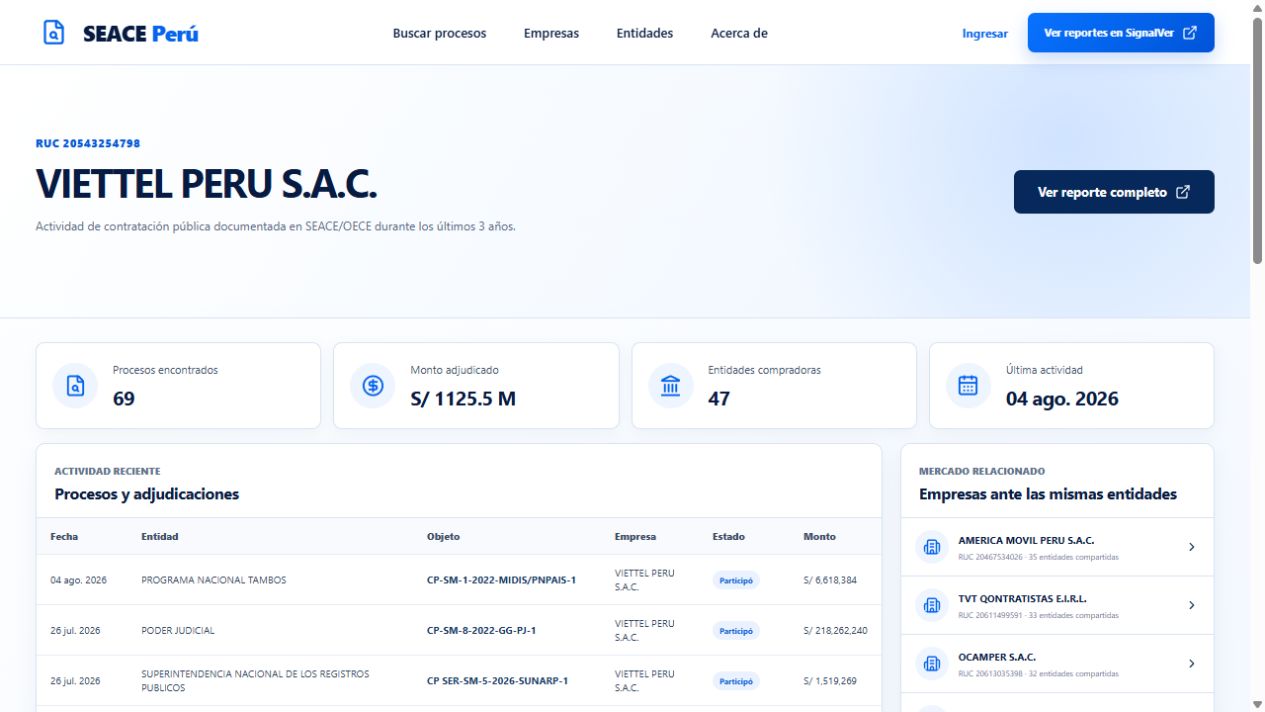Open AMERICA MOVIL PERU S.A.C. company link
The width and height of the screenshot is (1265, 712).
pos(1057,547)
